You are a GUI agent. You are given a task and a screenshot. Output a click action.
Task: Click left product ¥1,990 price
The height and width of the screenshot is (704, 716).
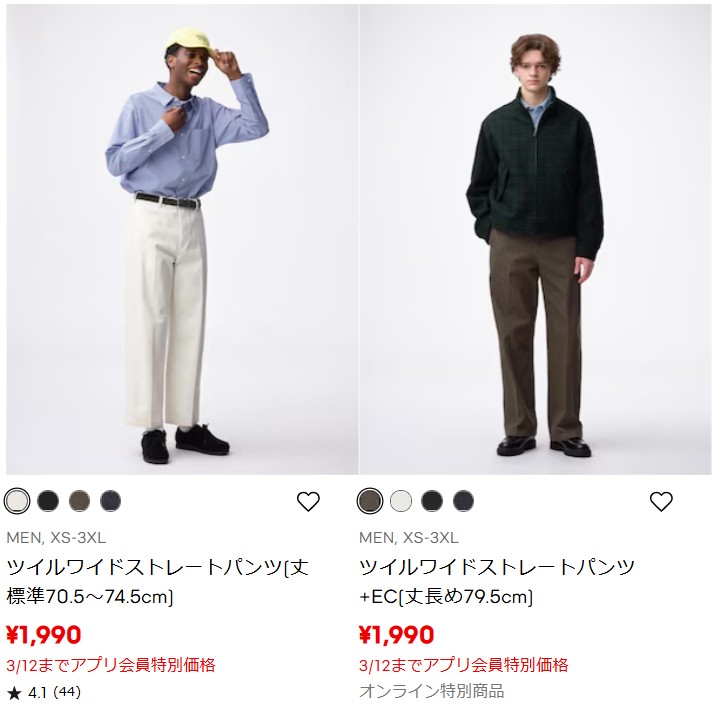44,635
